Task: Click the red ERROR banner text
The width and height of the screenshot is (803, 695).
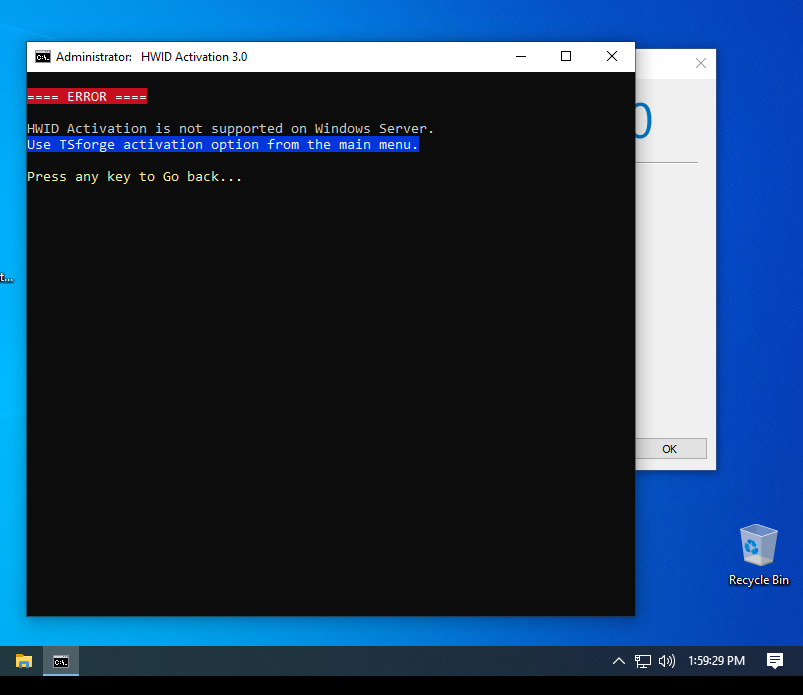Action: (x=87, y=96)
